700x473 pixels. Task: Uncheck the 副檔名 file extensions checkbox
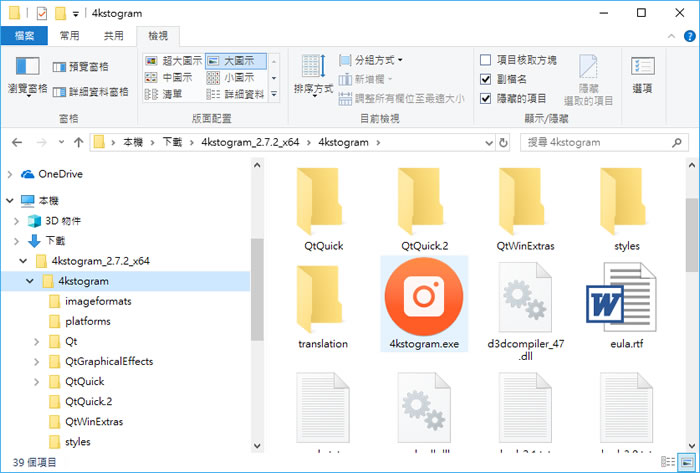pos(486,79)
